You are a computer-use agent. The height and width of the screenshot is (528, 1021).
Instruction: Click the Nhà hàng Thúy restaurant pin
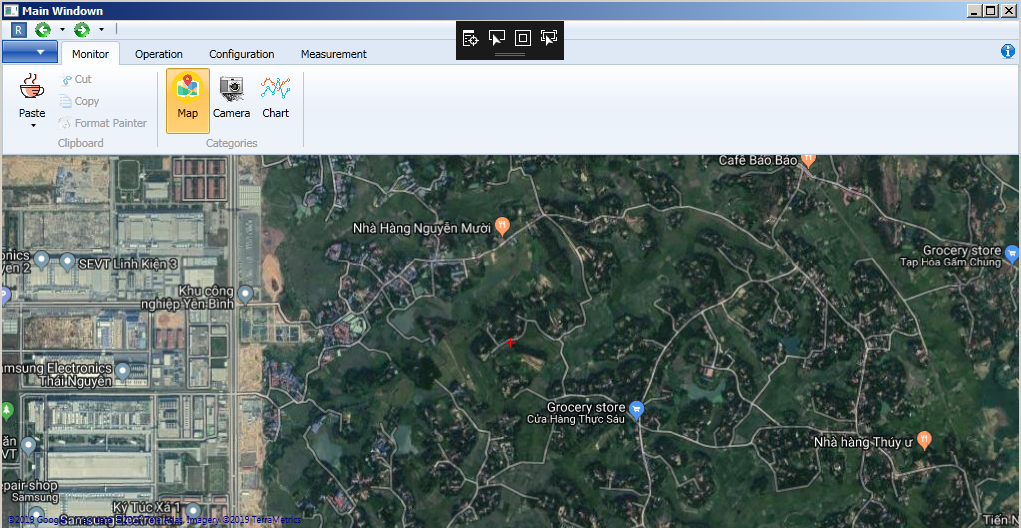click(x=923, y=439)
